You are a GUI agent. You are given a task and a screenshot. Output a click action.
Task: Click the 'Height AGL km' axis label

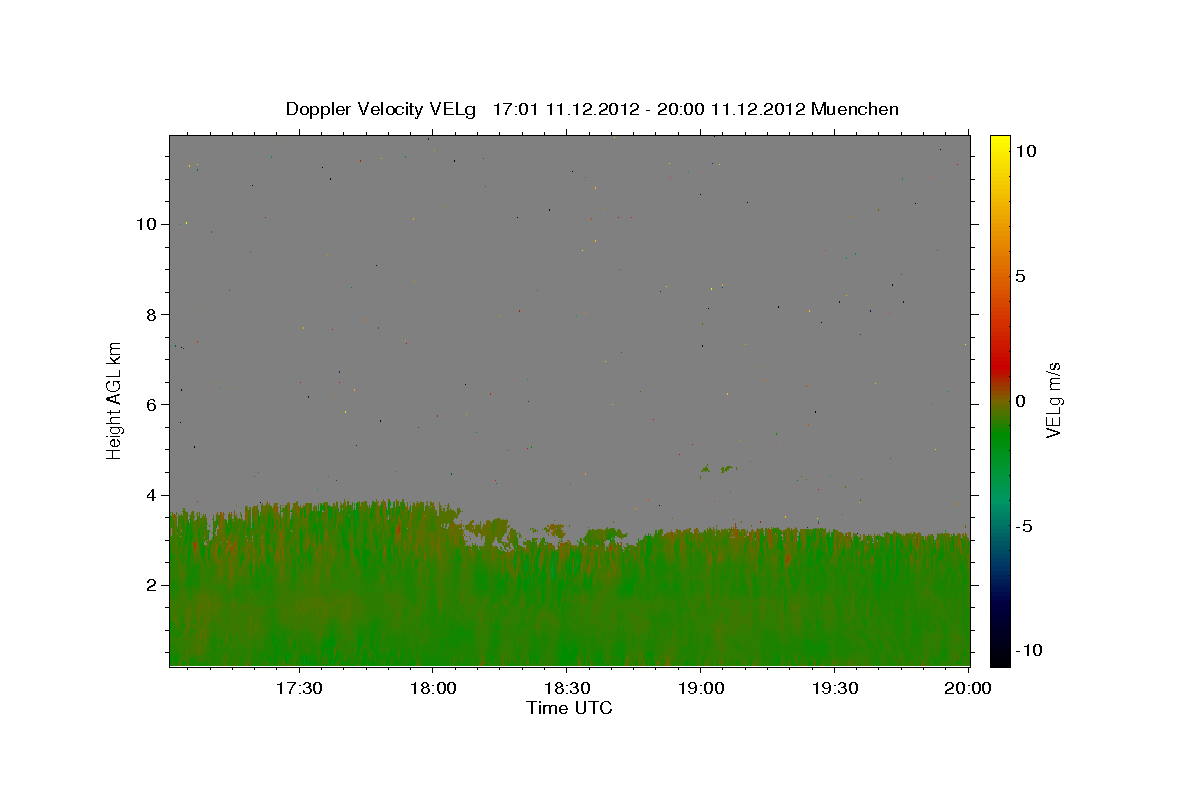click(115, 400)
